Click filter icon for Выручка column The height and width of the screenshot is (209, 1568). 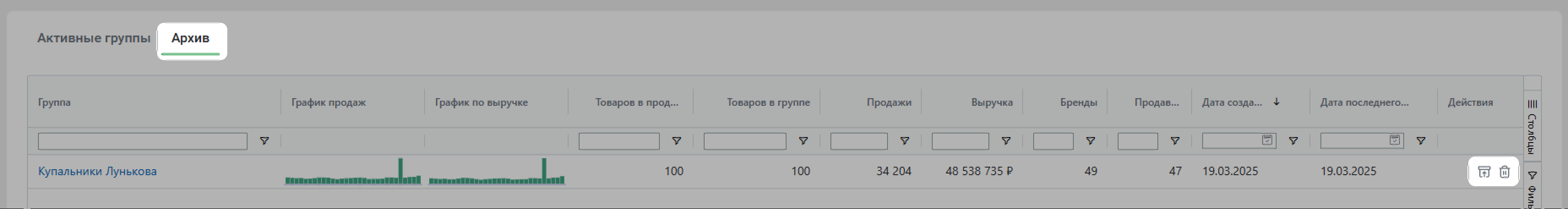(x=1006, y=141)
